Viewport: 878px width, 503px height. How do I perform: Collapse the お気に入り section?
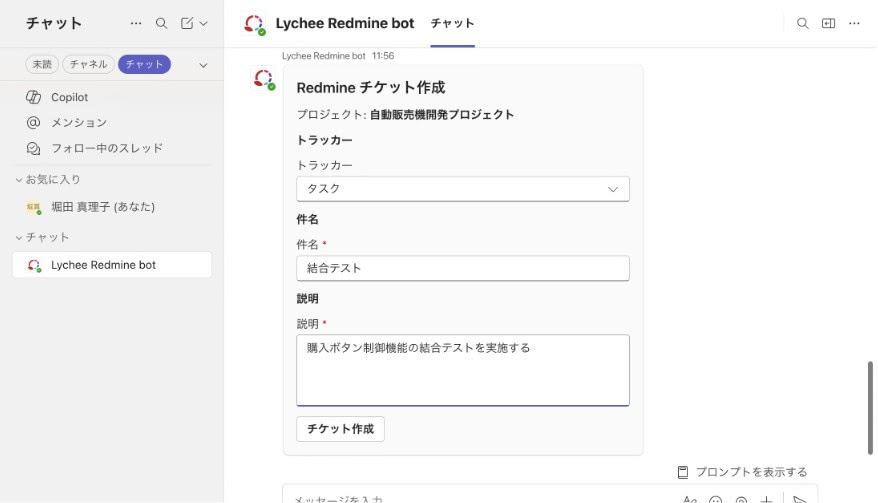[x=48, y=179]
